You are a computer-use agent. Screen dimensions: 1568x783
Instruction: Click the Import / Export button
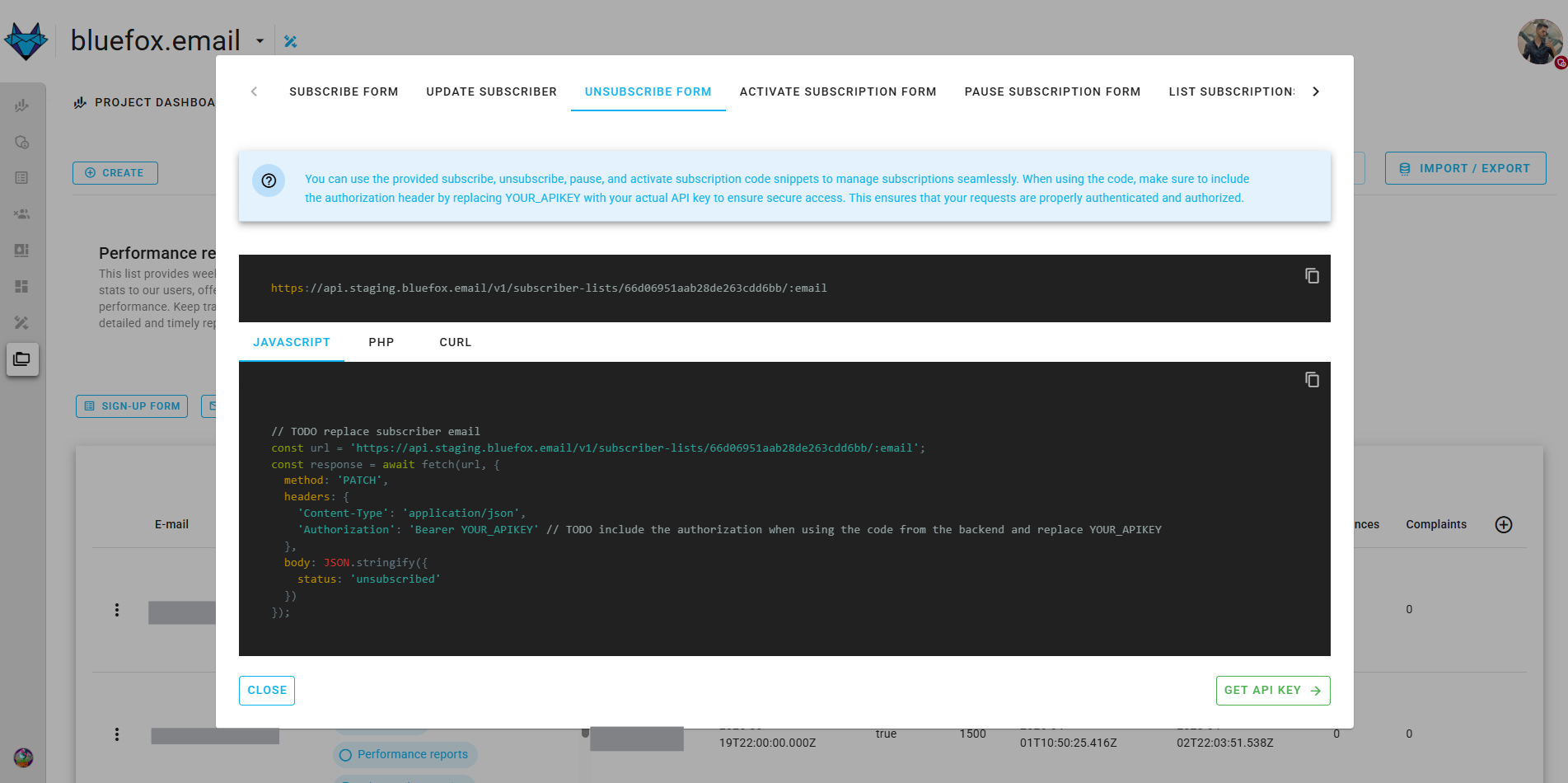point(1465,168)
